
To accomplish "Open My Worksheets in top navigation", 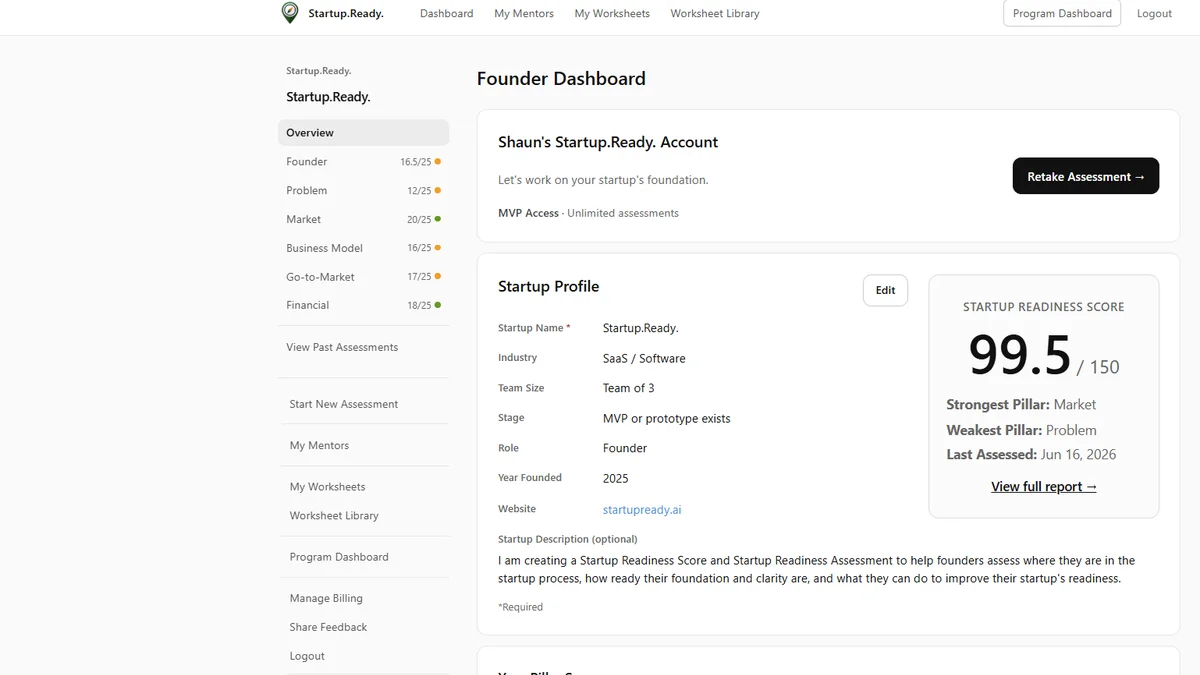I will (x=612, y=14).
